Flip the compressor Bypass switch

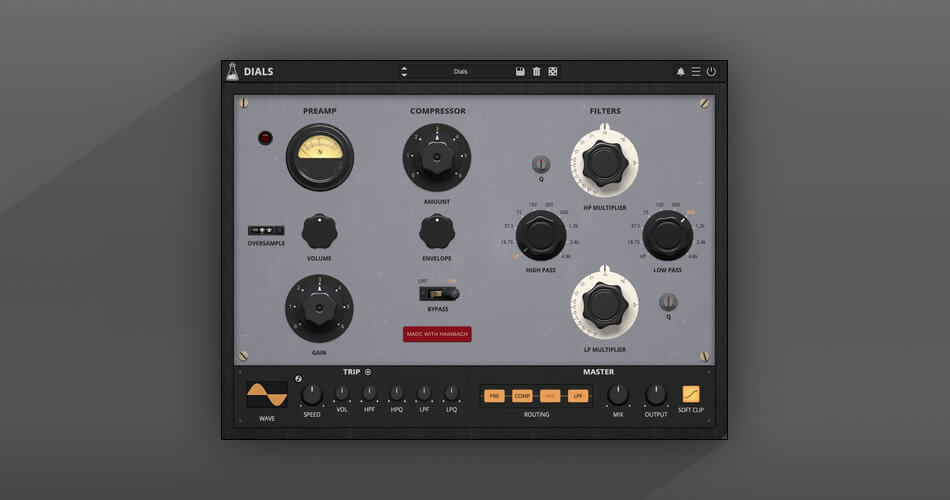(x=439, y=293)
